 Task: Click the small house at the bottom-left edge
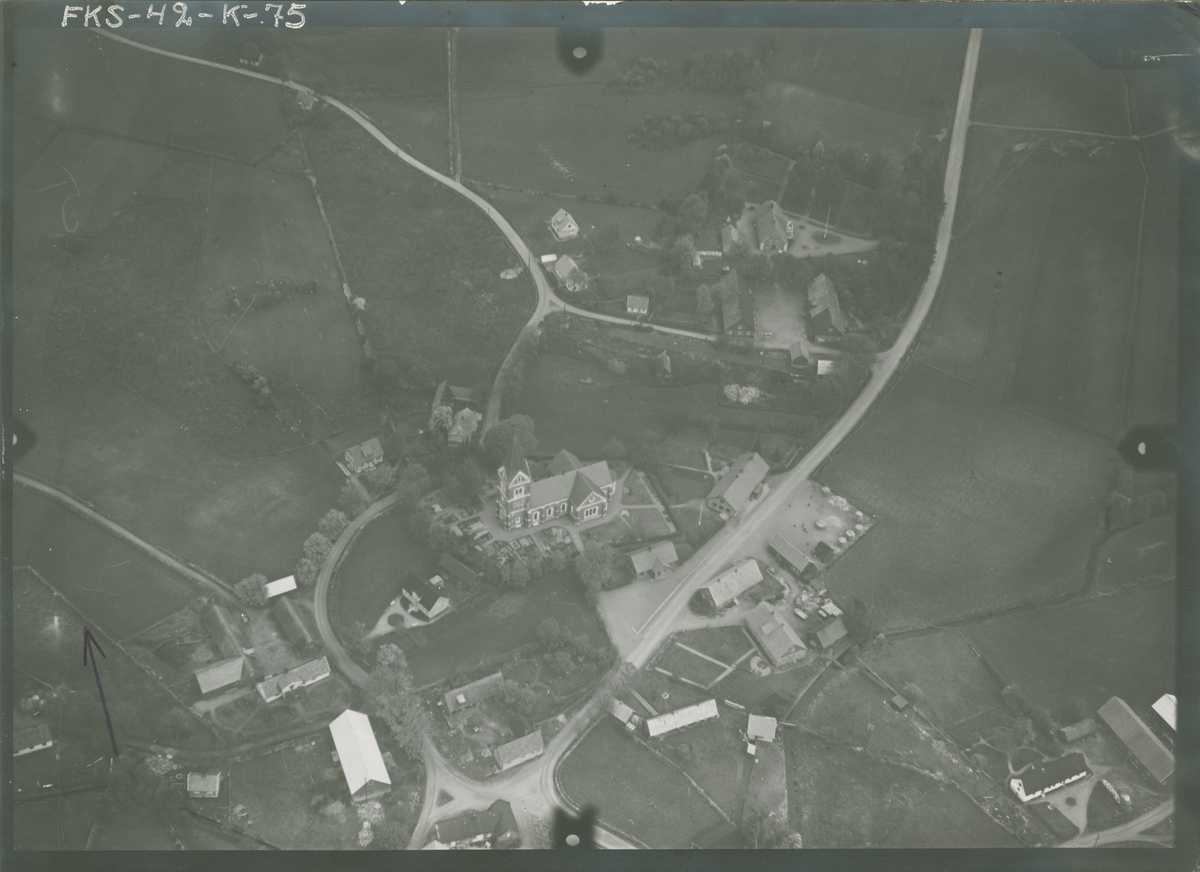coord(33,739)
